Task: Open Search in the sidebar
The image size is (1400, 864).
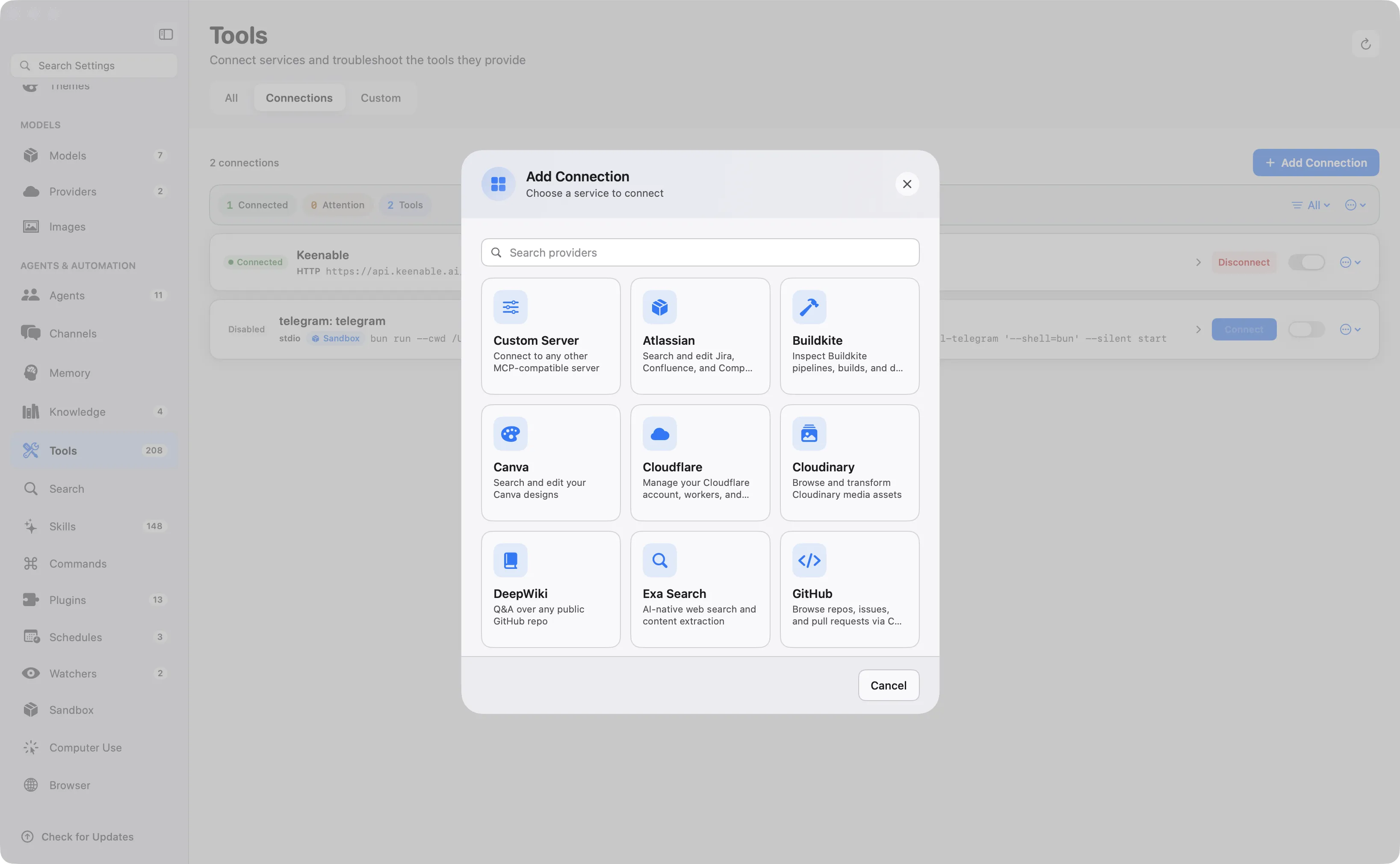Action: [x=94, y=488]
